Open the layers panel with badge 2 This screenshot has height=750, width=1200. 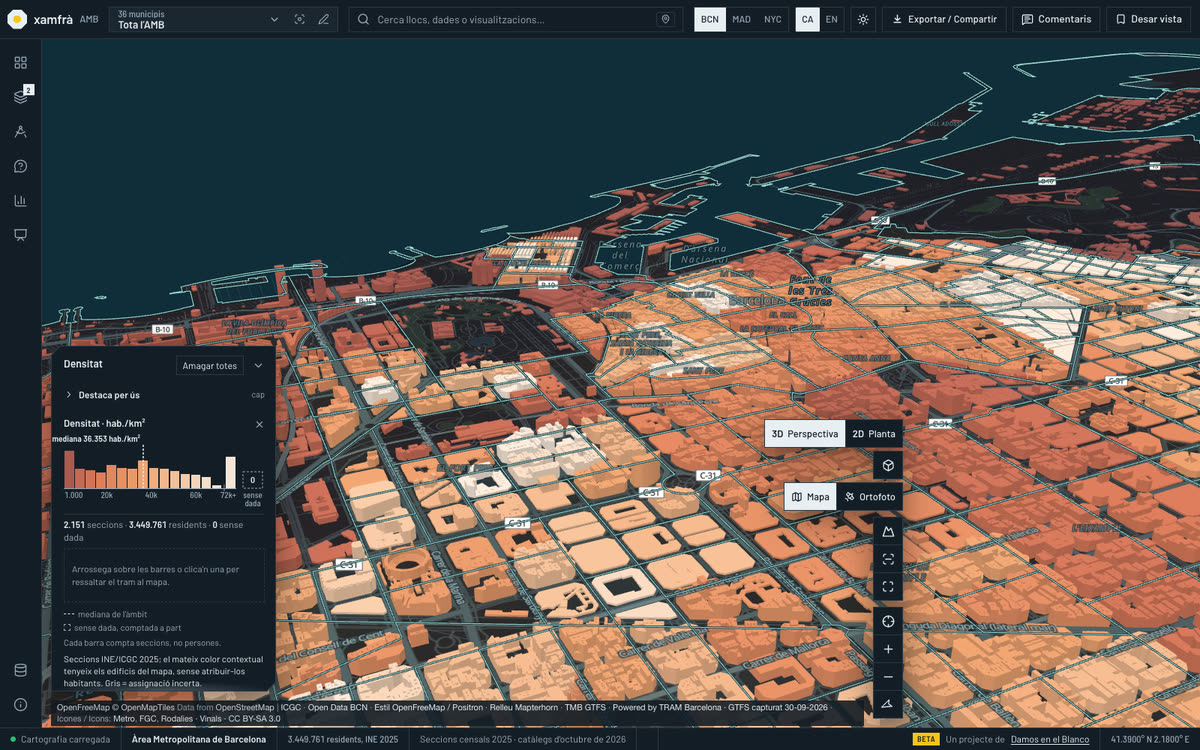20,97
